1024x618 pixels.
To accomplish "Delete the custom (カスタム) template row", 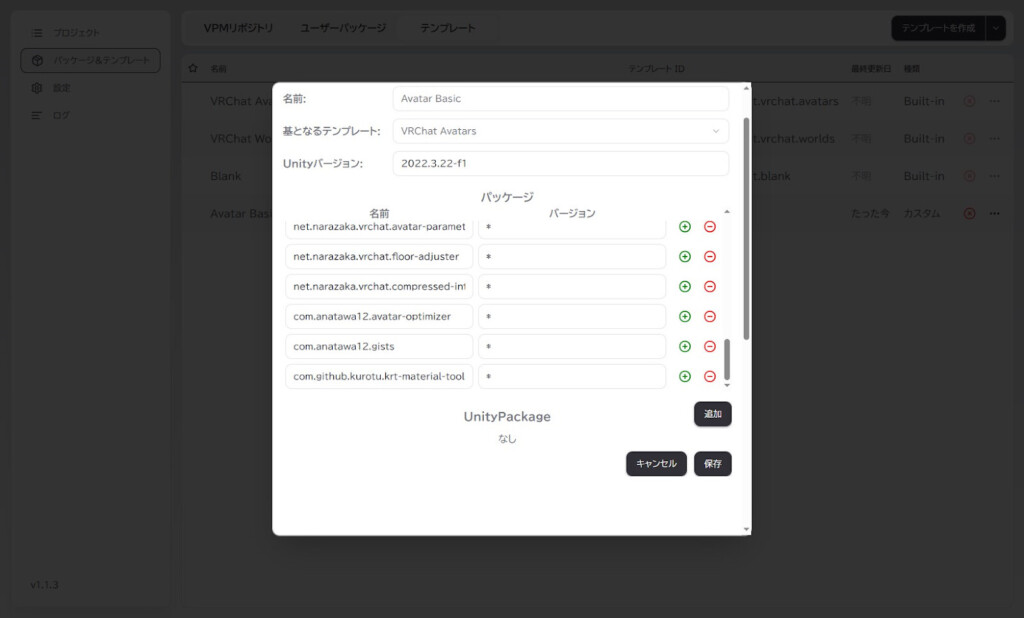I will coord(969,214).
